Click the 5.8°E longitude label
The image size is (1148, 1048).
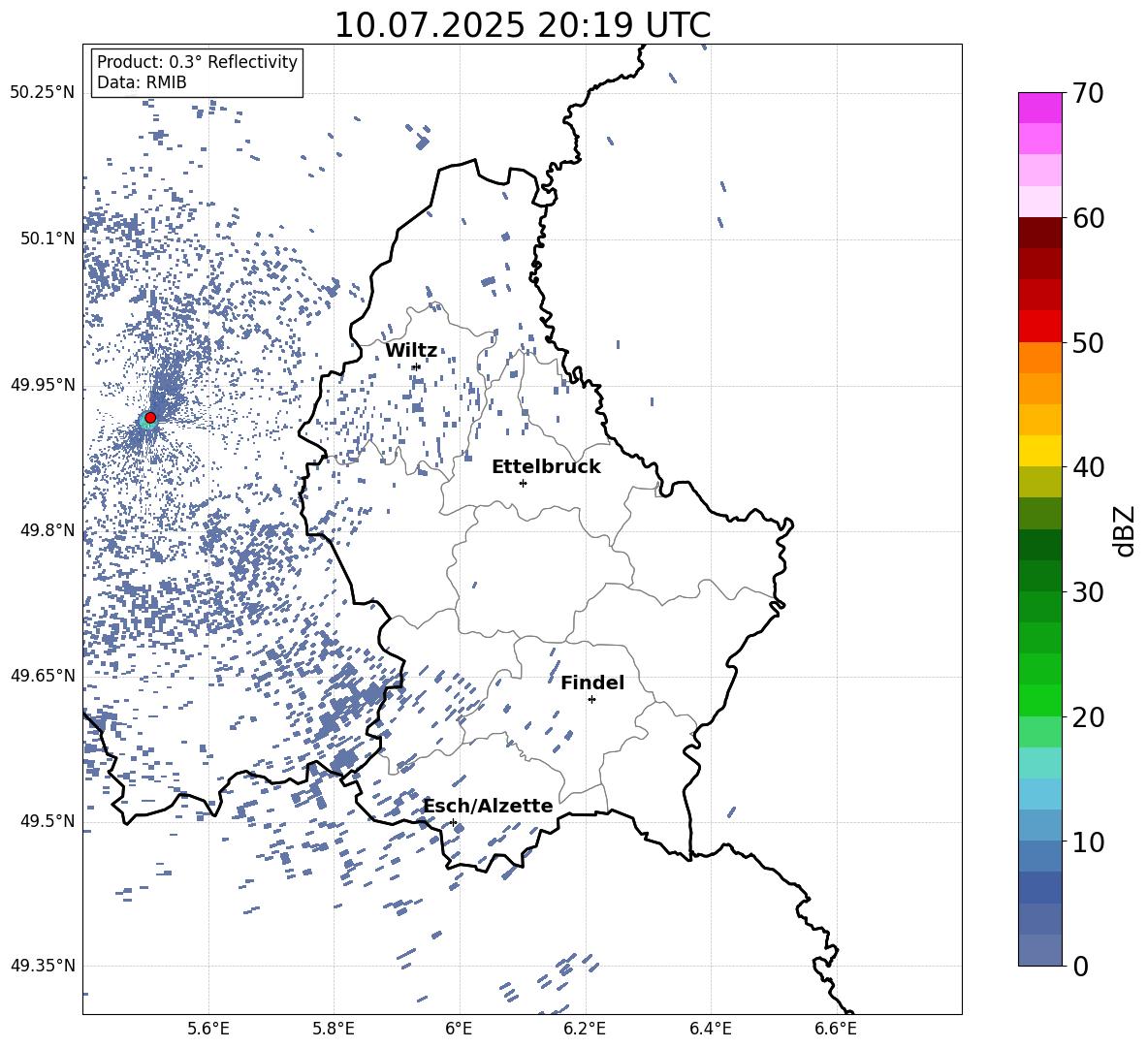click(x=334, y=1029)
